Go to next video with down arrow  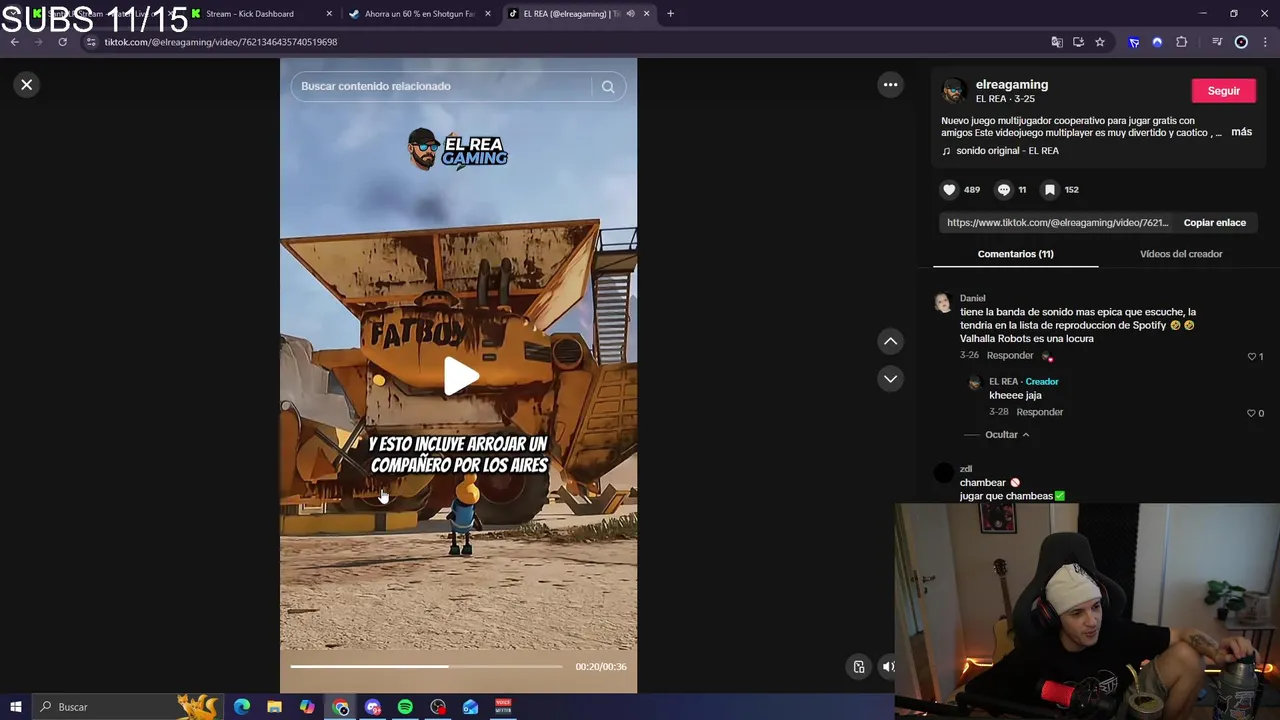[890, 379]
